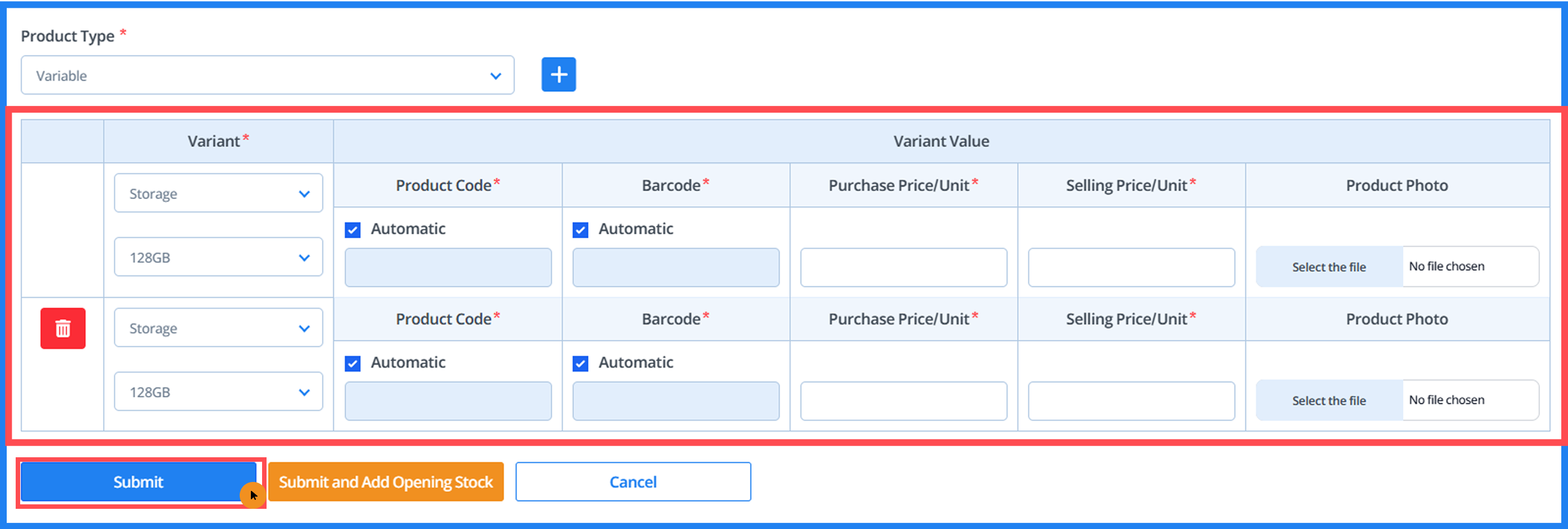This screenshot has height=529, width=1568.
Task: Click Submit and Add Opening Stock
Action: (x=386, y=482)
